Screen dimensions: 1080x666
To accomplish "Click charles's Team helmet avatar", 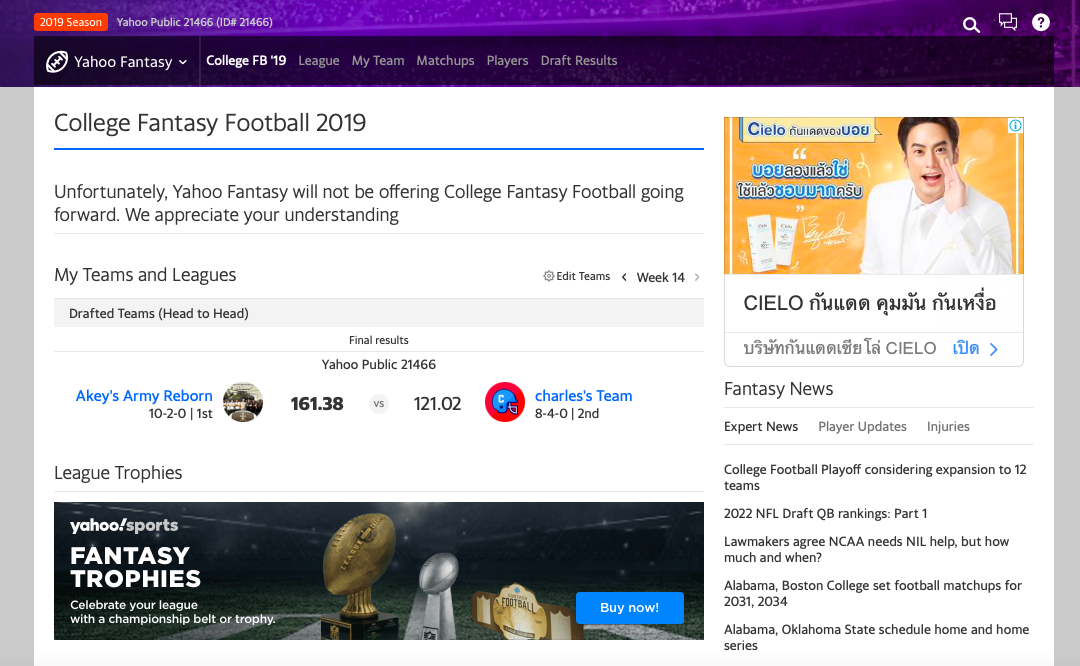I will (x=505, y=402).
